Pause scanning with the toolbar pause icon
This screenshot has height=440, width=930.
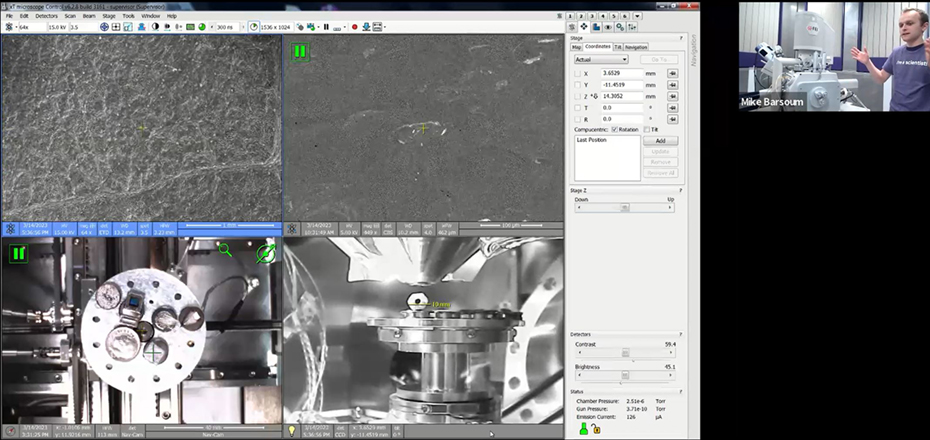click(326, 27)
